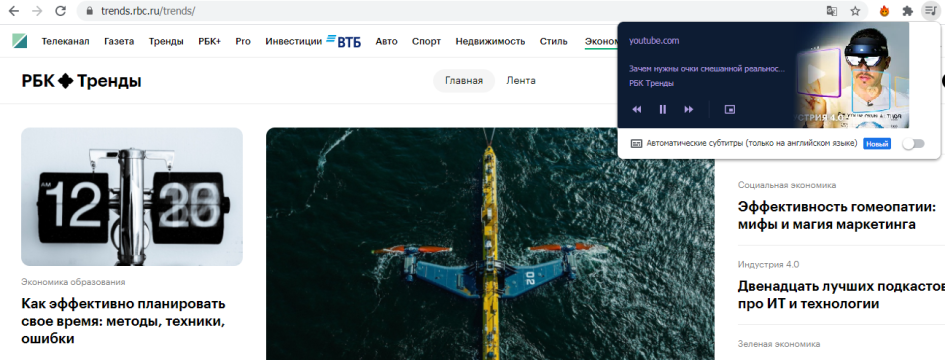
Task: Reload the page with refresh icon
Action: [x=60, y=11]
